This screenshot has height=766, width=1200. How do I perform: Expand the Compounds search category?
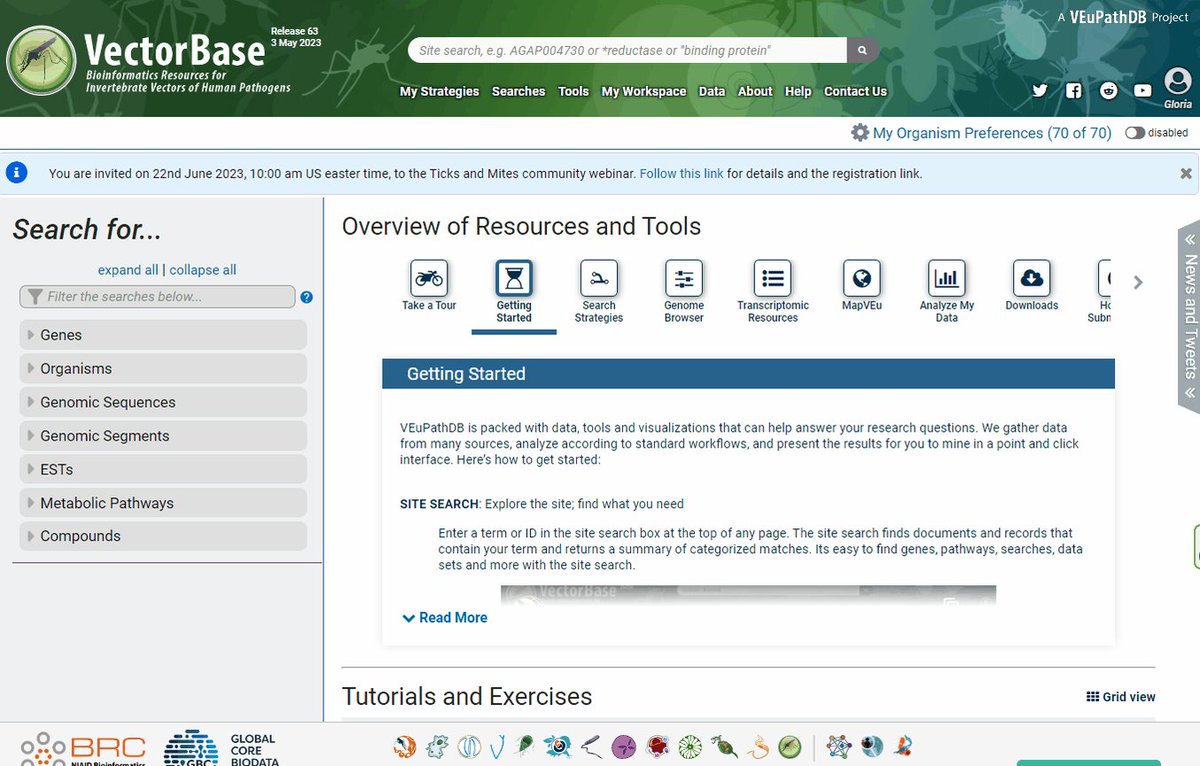coord(163,536)
